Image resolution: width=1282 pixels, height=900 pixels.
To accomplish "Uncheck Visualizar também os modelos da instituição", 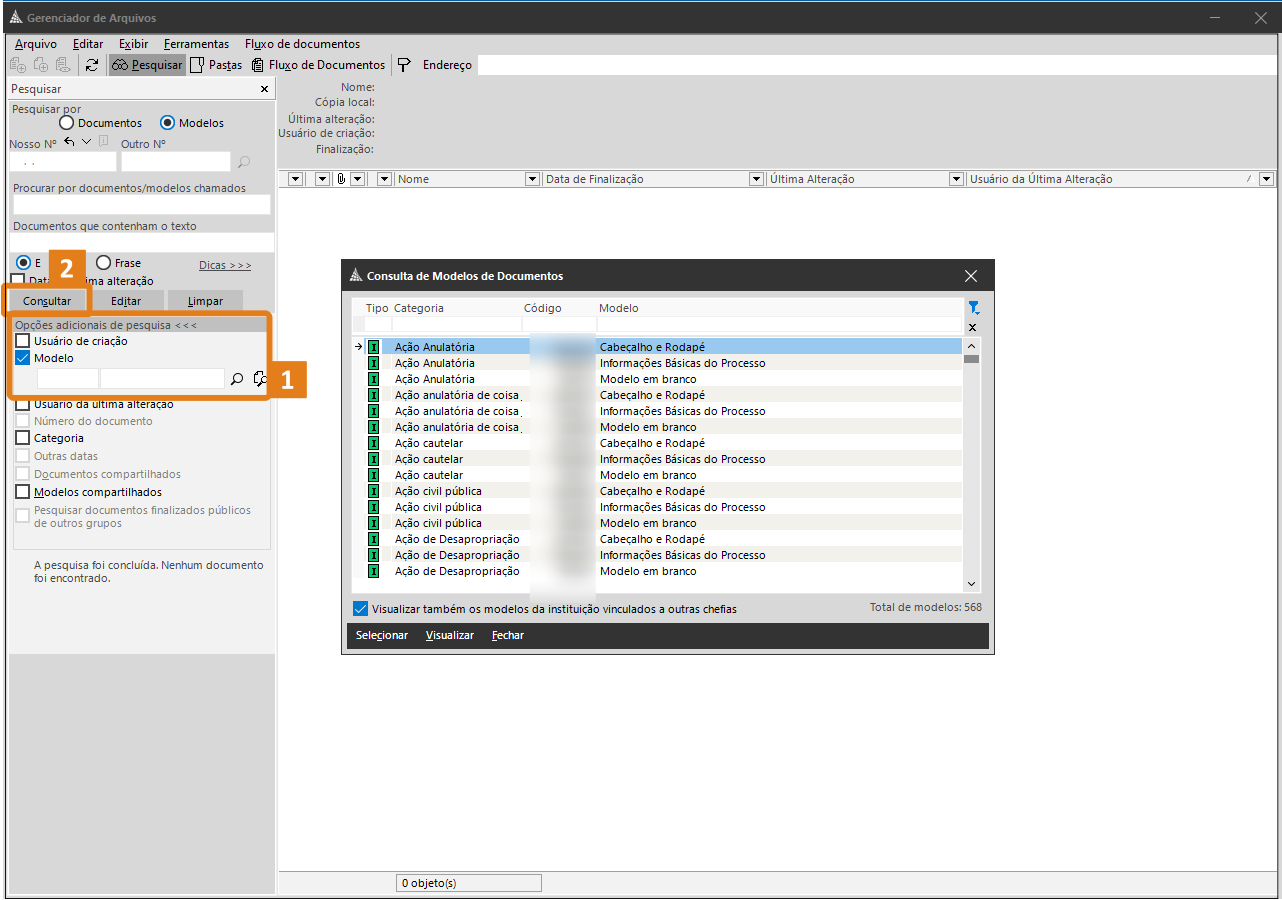I will click(x=360, y=608).
